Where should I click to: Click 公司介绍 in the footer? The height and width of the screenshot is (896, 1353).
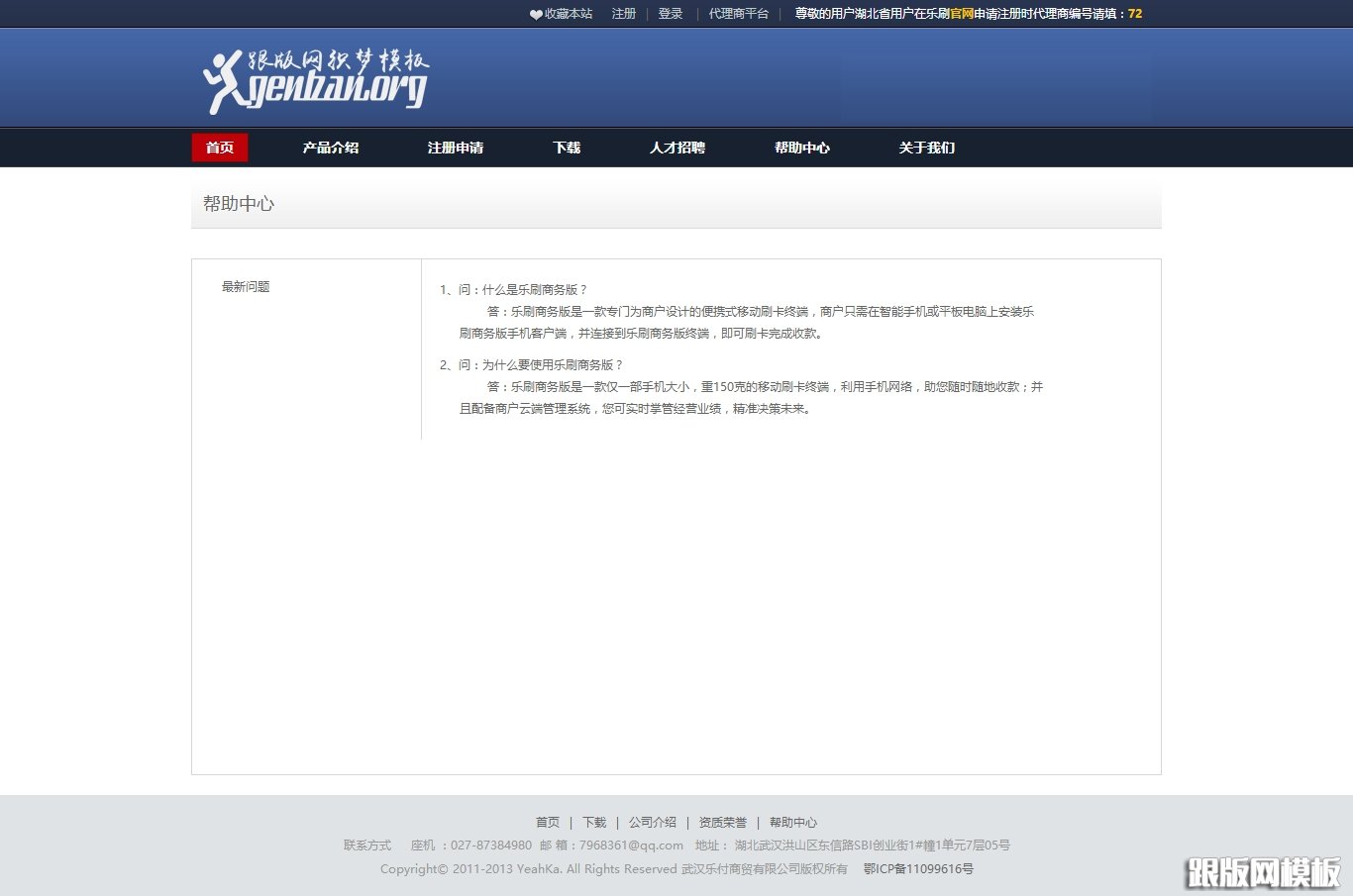653,822
